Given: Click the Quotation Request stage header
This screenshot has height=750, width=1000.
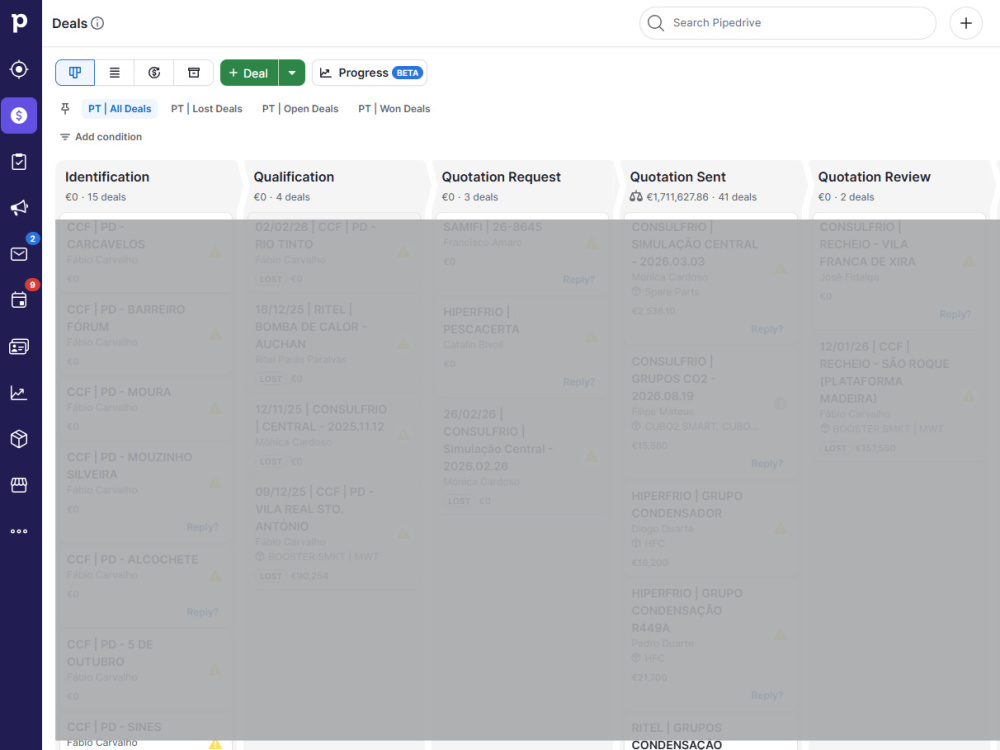Looking at the screenshot, I should (x=501, y=177).
